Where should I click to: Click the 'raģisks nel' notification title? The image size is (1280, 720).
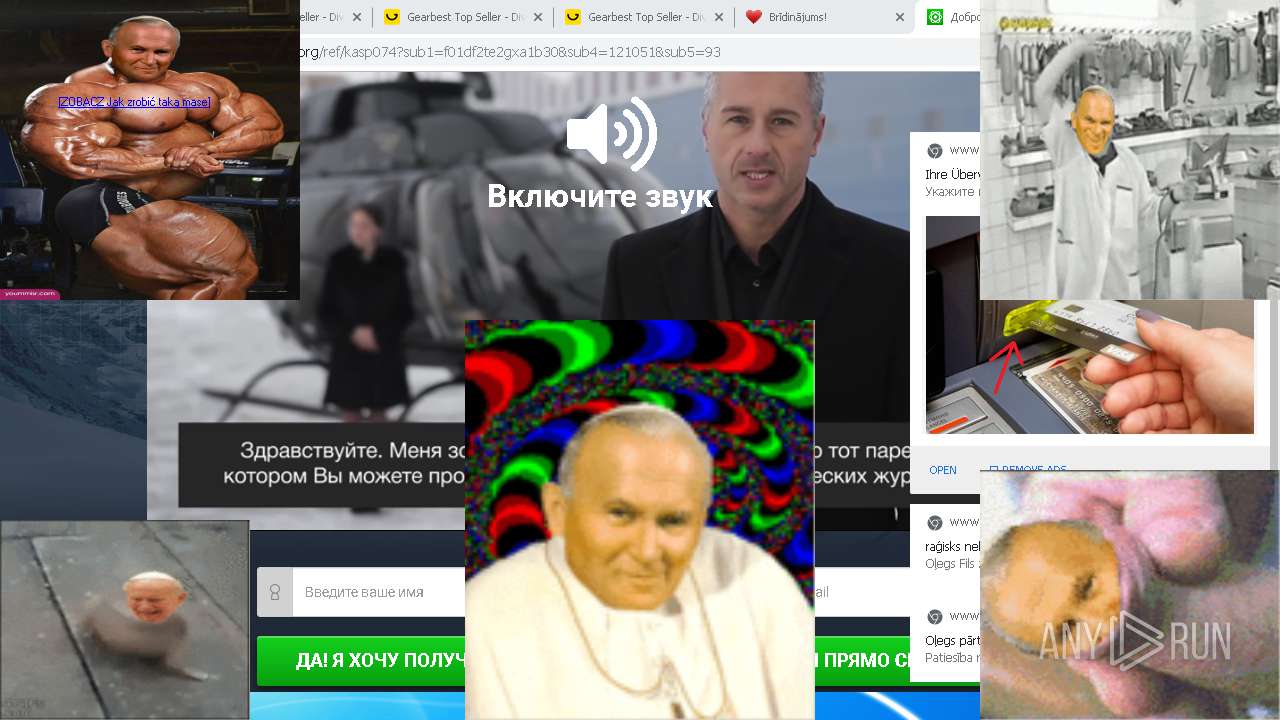(x=953, y=547)
